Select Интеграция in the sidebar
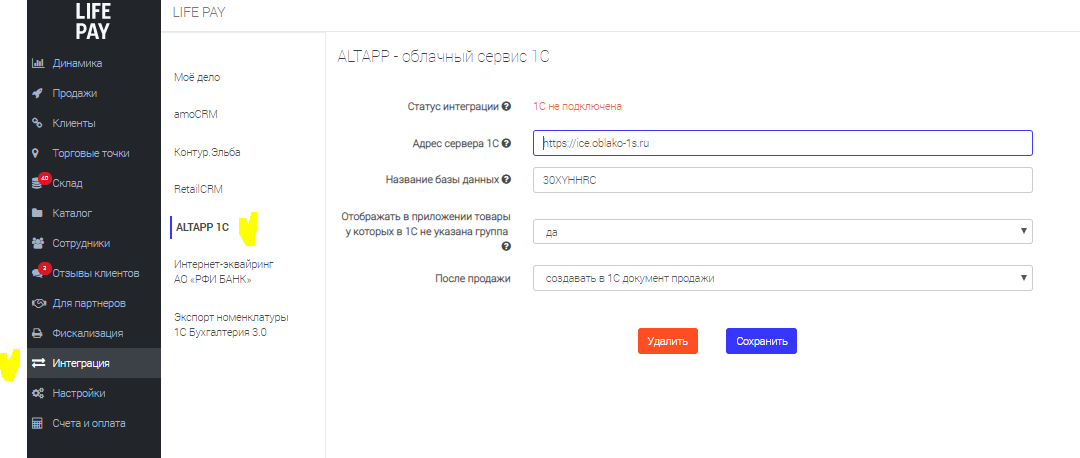Viewport: 1080px width, 458px height. tap(94, 363)
